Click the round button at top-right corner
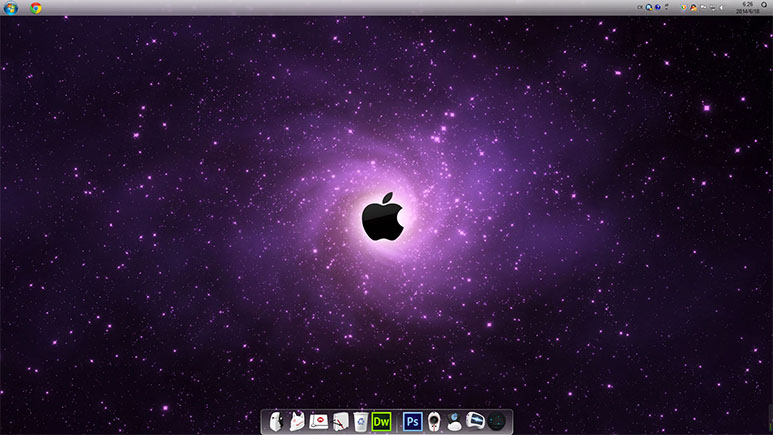This screenshot has height=435, width=773. [764, 4]
